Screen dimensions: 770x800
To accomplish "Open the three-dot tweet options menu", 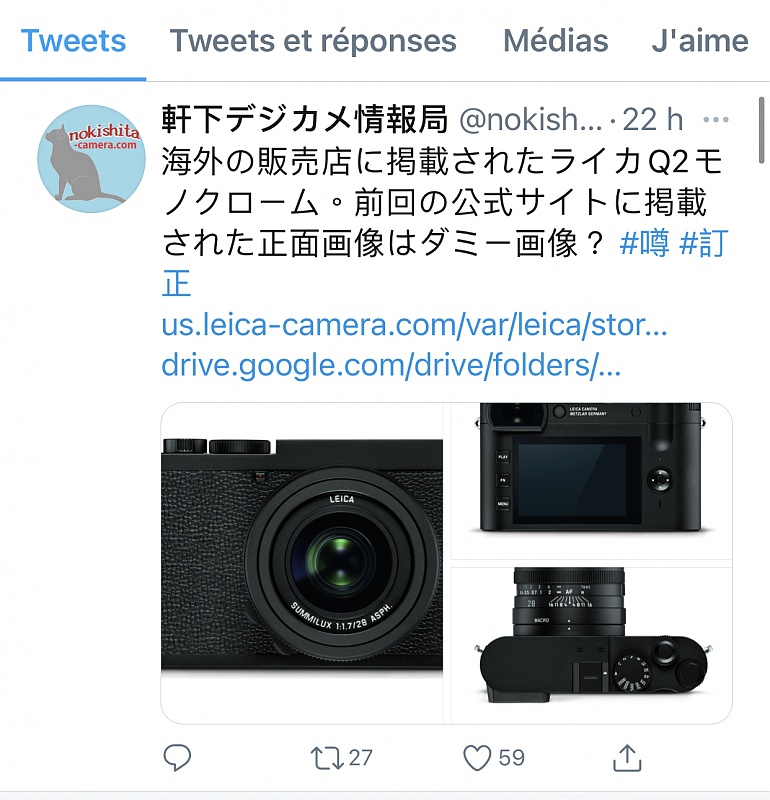I will click(716, 120).
